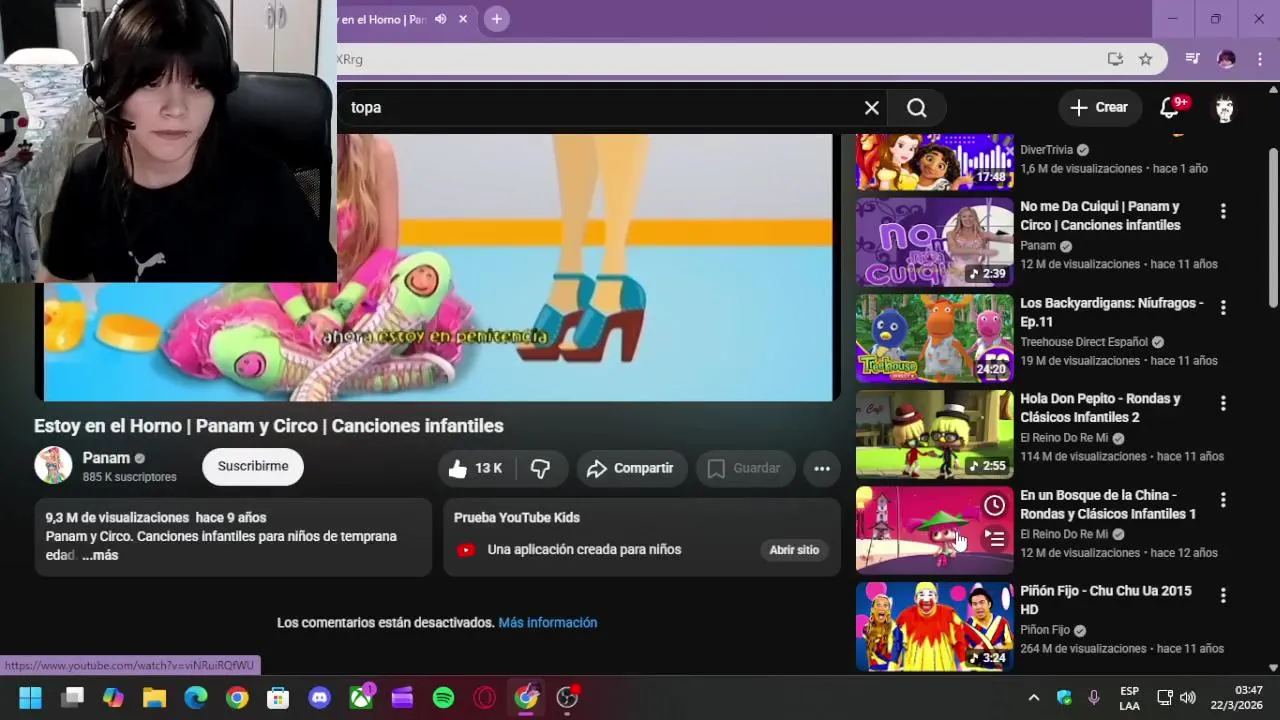Click the Guardar save button
The image size is (1280, 720).
coord(745,468)
